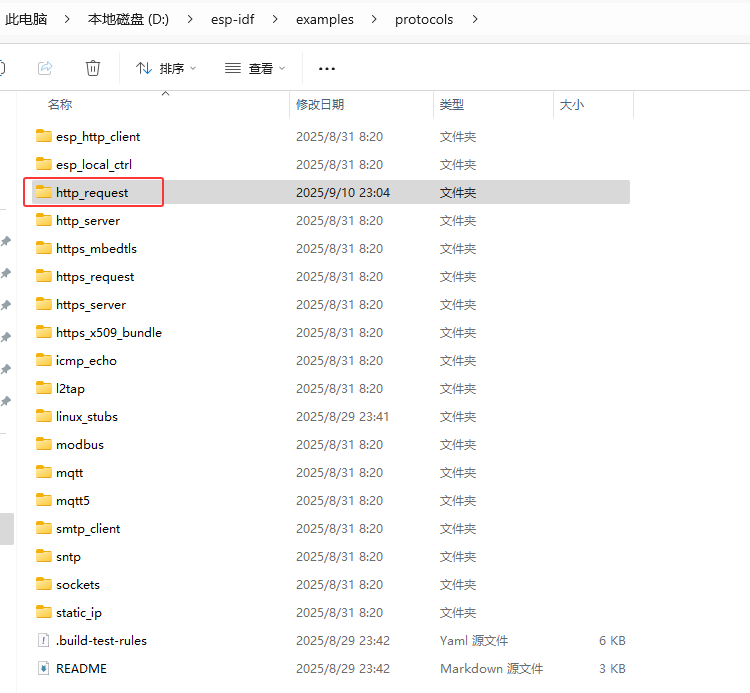The image size is (750, 693).
Task: Click the esp_http_client folder icon
Action: tap(44, 136)
